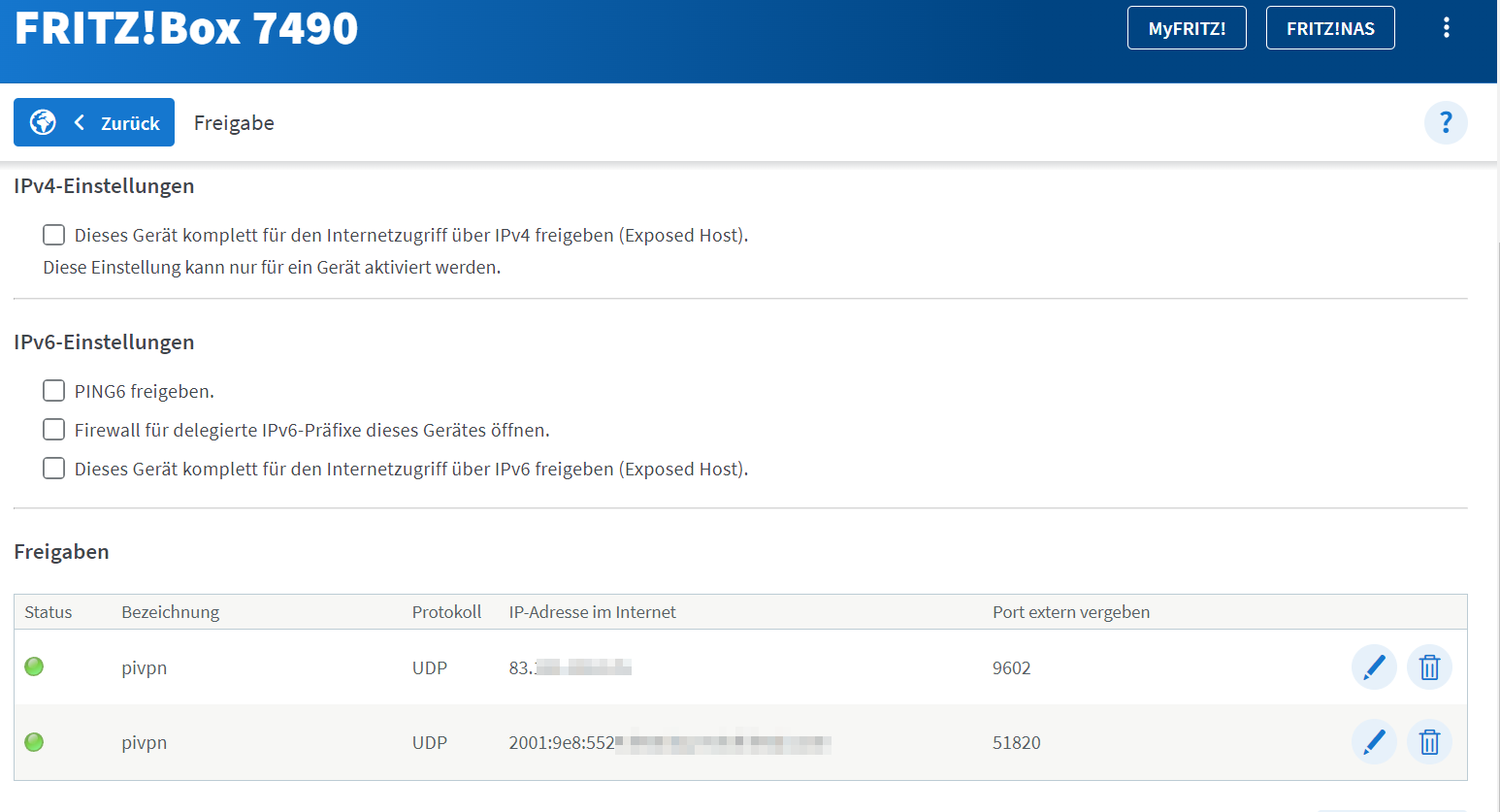The image size is (1500, 812).
Task: Click the FRITZ!Box 7490 logo title
Action: pyautogui.click(x=186, y=27)
